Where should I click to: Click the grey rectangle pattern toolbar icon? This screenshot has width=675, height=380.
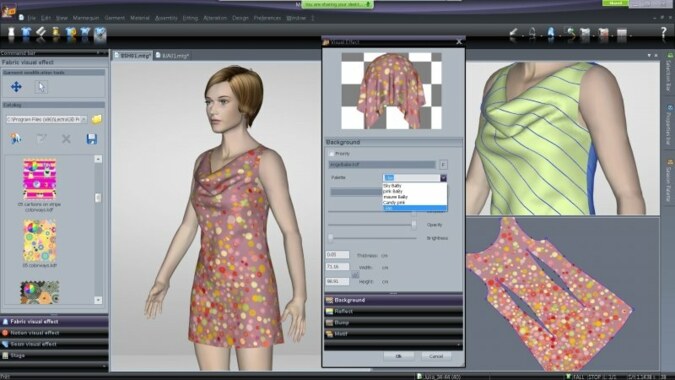pos(622,34)
